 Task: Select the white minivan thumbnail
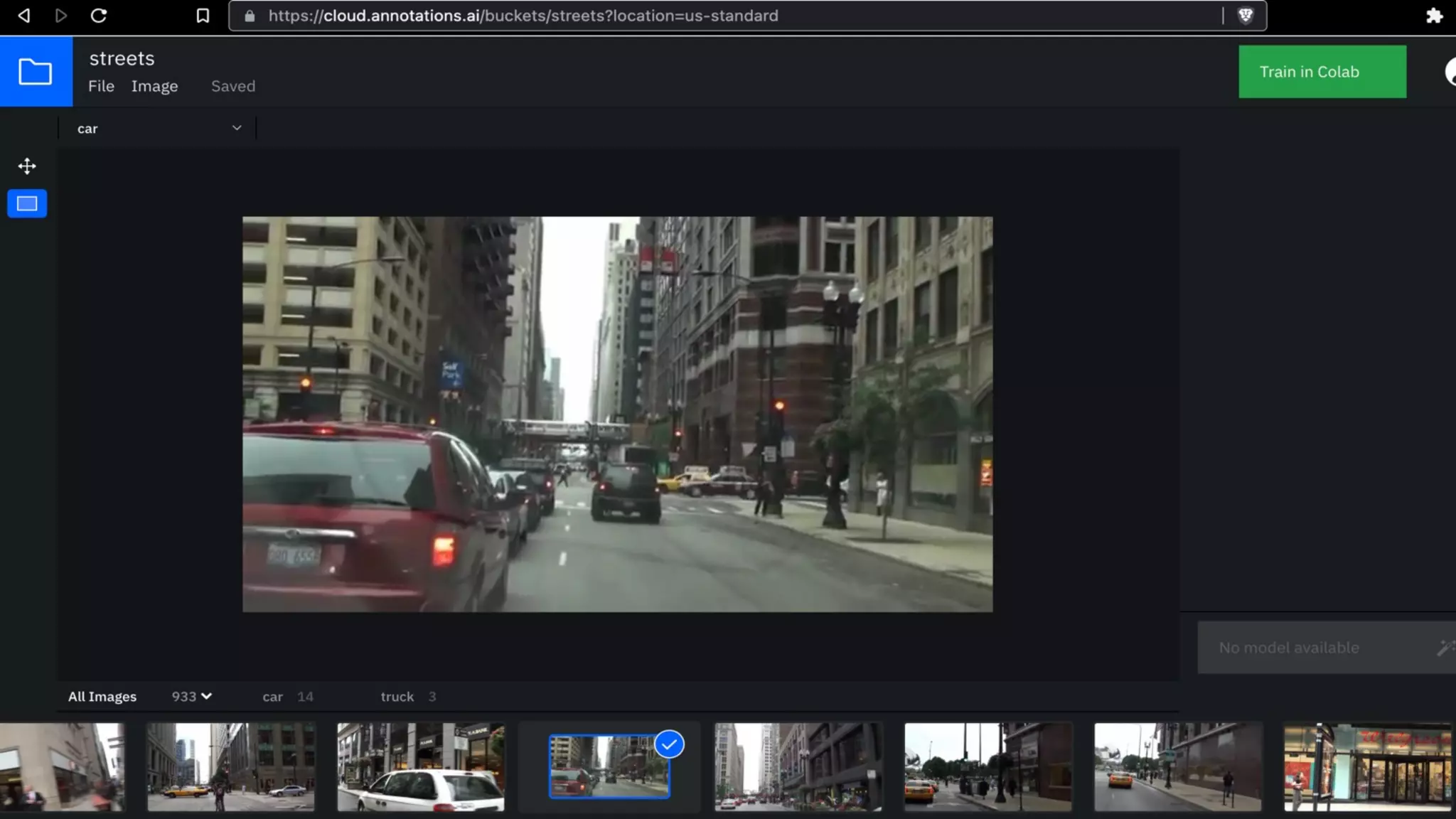[x=421, y=767]
